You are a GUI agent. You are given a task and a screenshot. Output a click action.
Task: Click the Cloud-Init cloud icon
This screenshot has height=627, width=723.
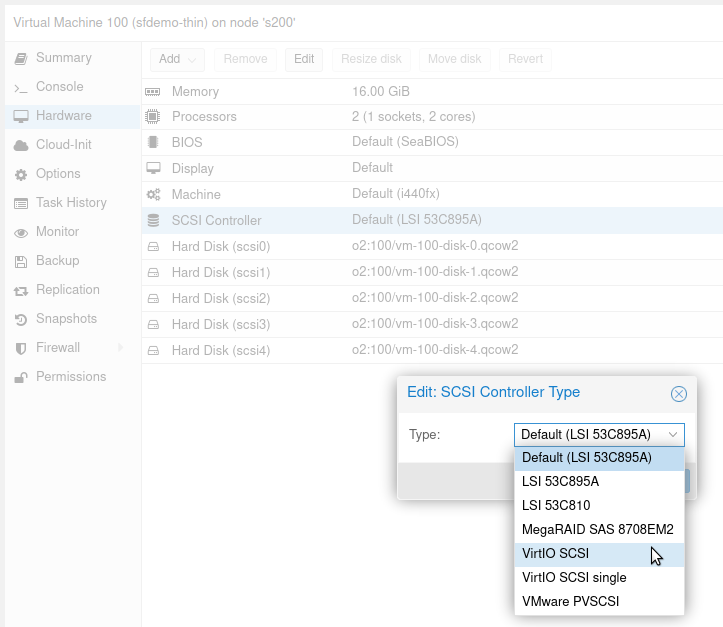pos(21,146)
